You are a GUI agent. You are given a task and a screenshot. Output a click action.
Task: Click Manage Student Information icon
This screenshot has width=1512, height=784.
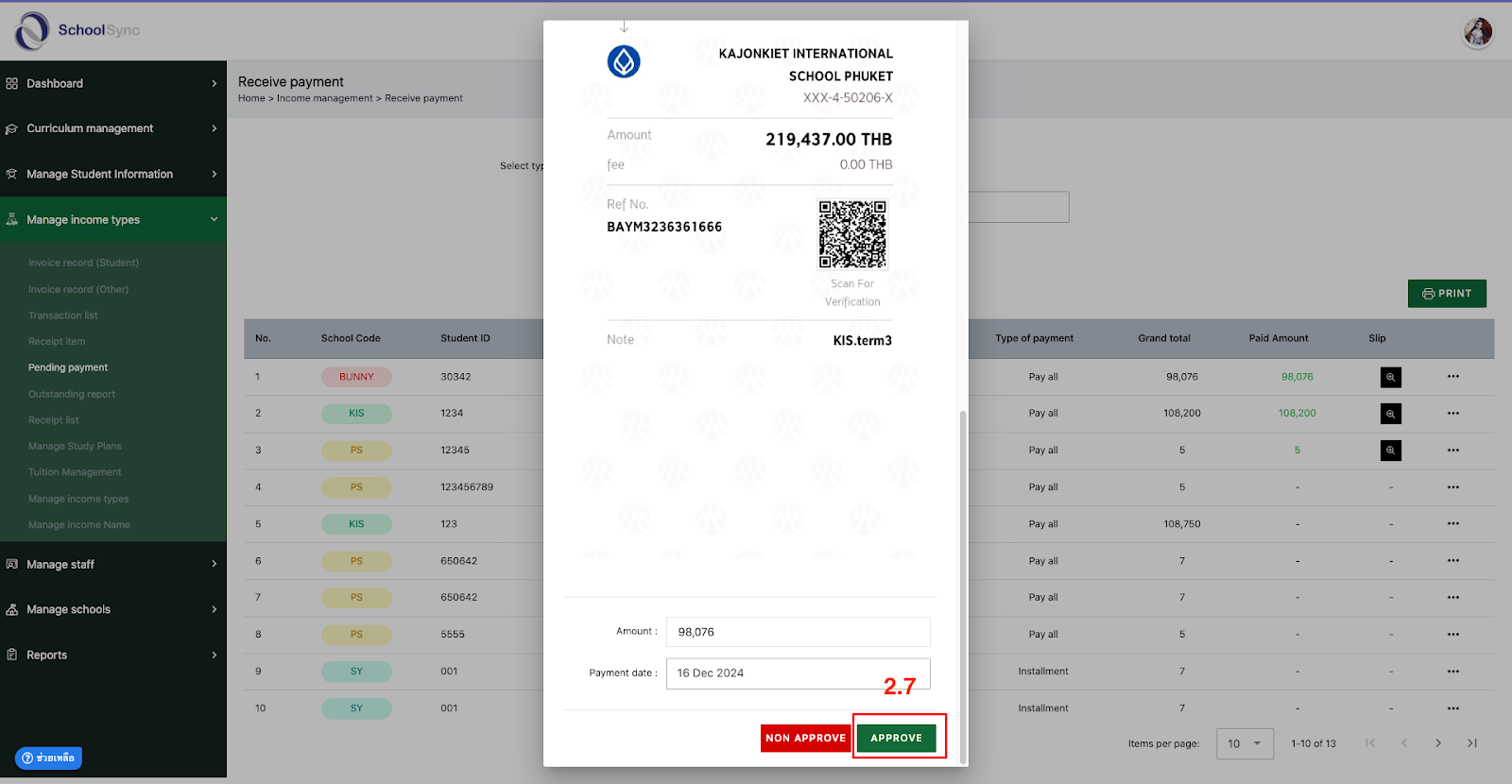point(12,174)
